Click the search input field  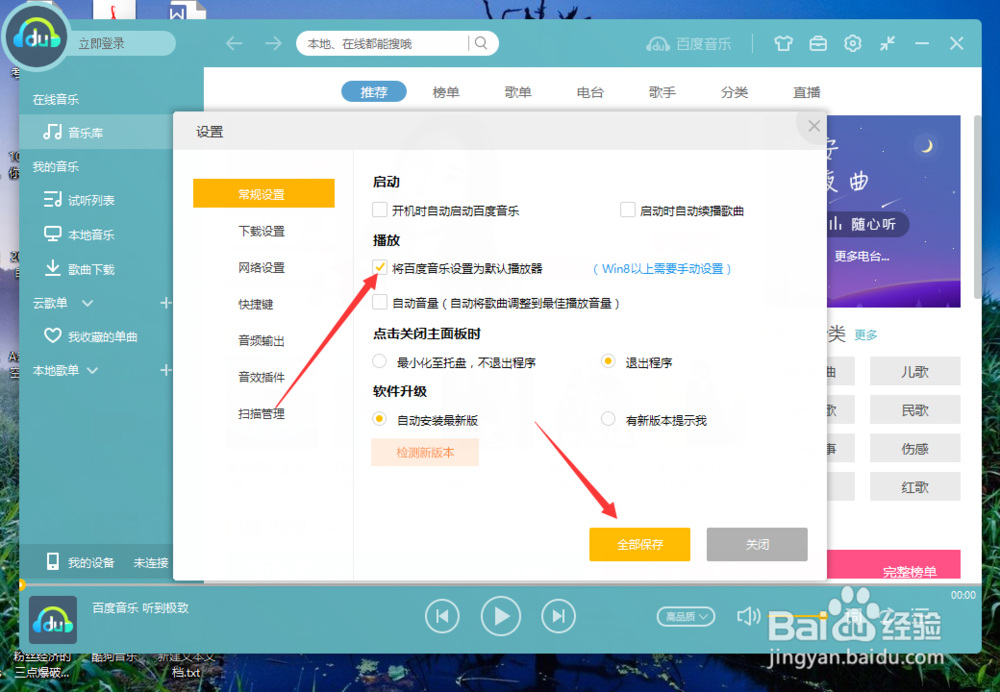385,43
